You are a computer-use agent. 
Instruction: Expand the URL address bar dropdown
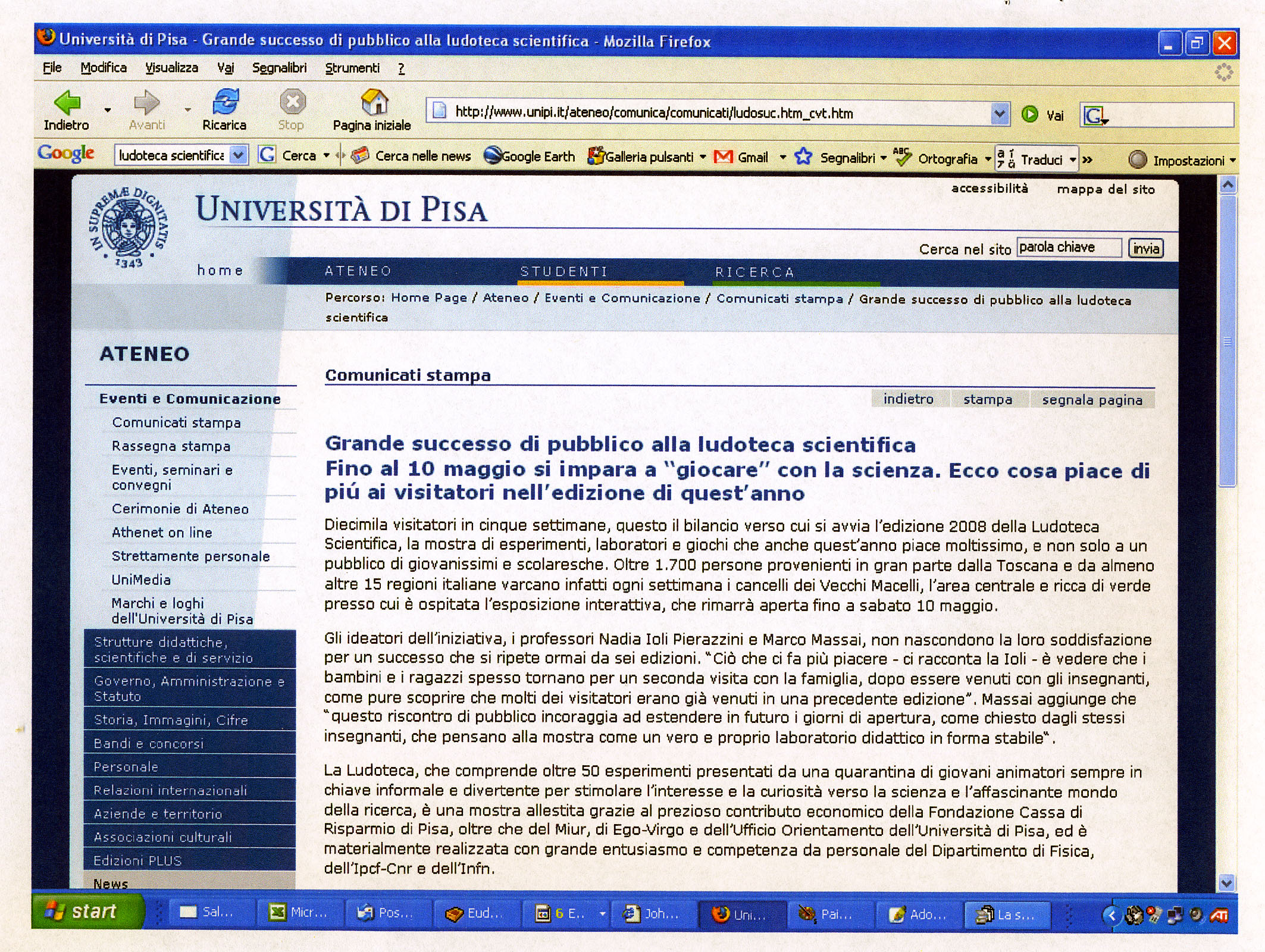(x=1000, y=113)
